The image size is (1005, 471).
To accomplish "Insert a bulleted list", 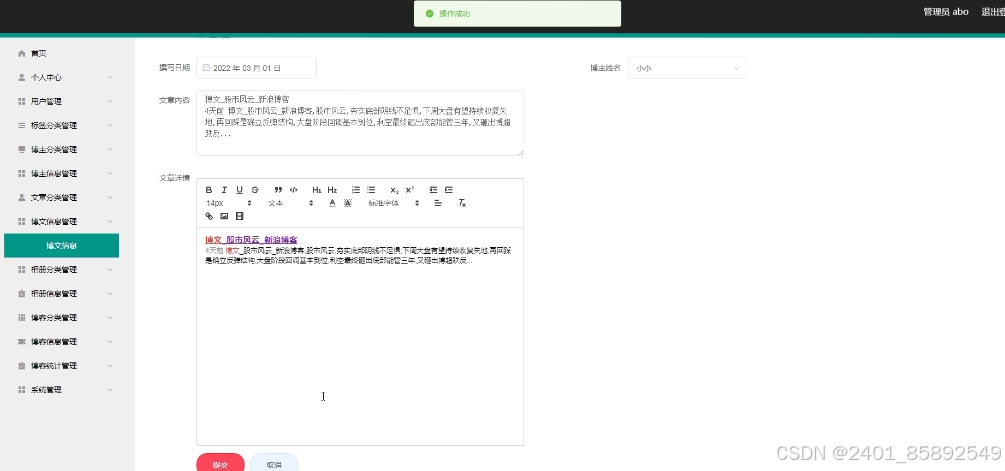I will pyautogui.click(x=371, y=190).
